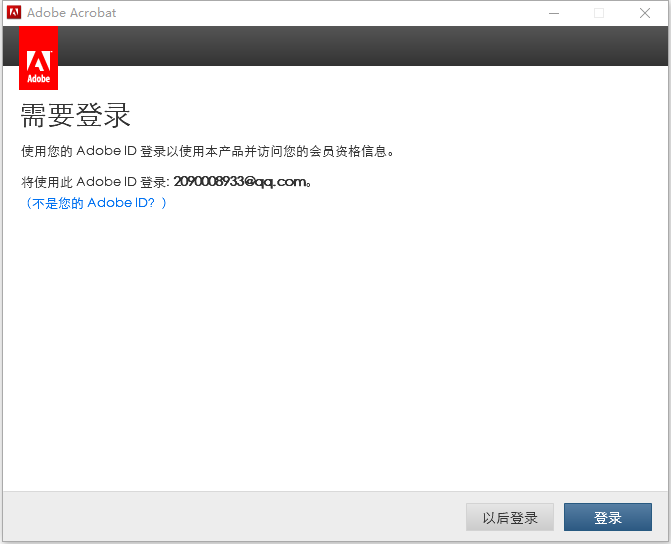Select the 2090008933@qq.com email text
Viewport: 671px width, 544px height.
pyautogui.click(x=240, y=182)
